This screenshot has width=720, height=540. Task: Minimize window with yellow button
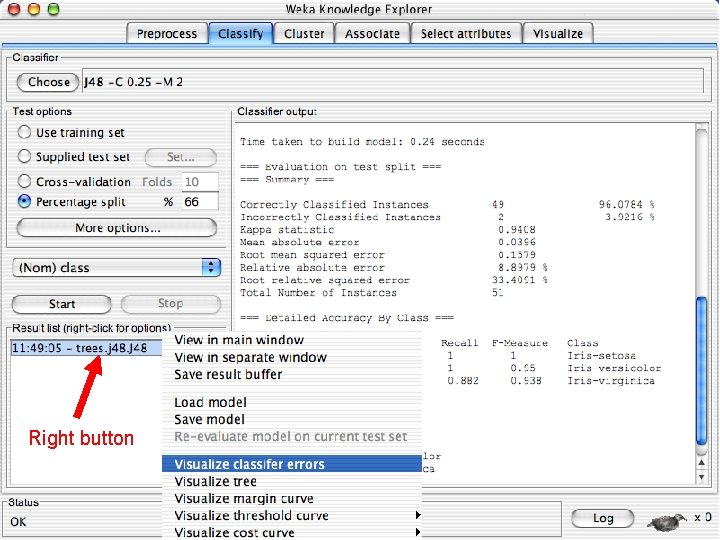34,9
